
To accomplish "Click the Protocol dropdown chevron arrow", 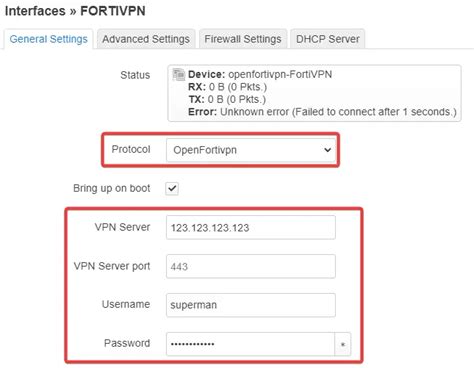I will pos(327,150).
